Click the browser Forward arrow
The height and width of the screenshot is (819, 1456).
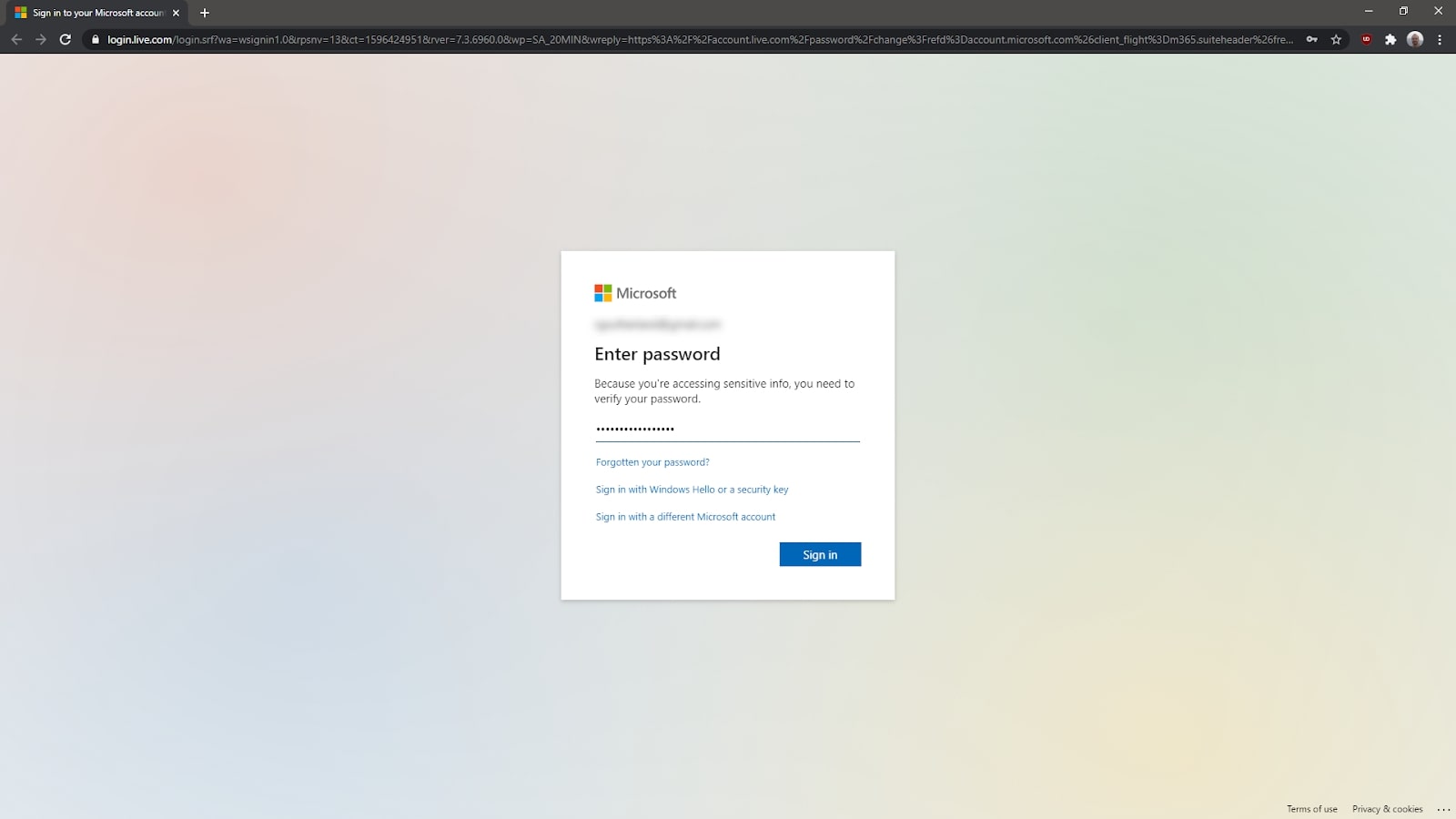tap(41, 39)
